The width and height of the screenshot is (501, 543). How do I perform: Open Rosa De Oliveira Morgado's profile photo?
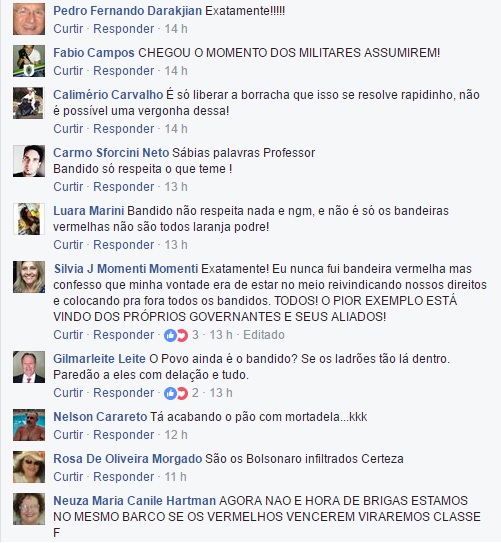tap(29, 467)
